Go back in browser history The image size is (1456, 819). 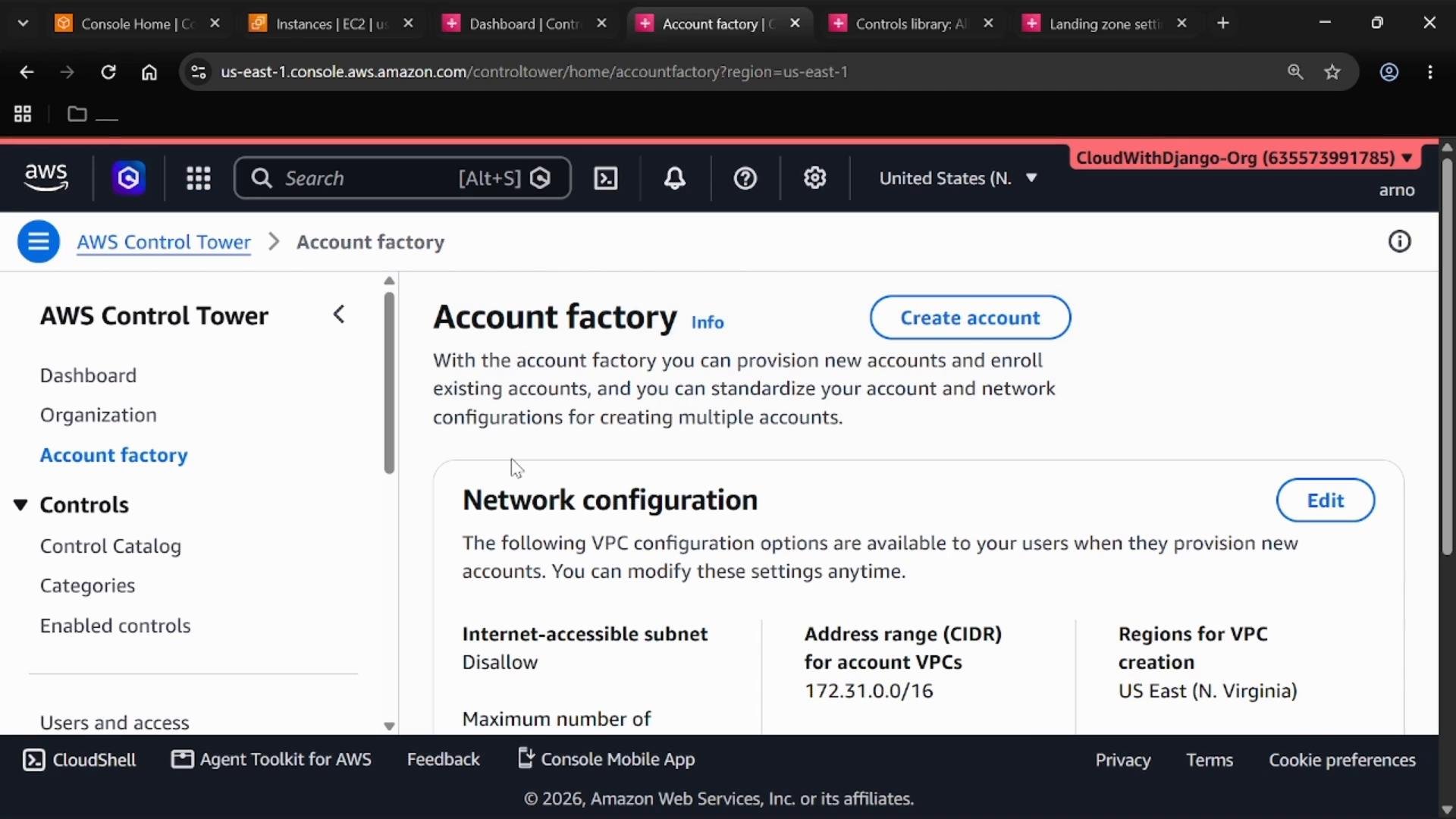(27, 72)
